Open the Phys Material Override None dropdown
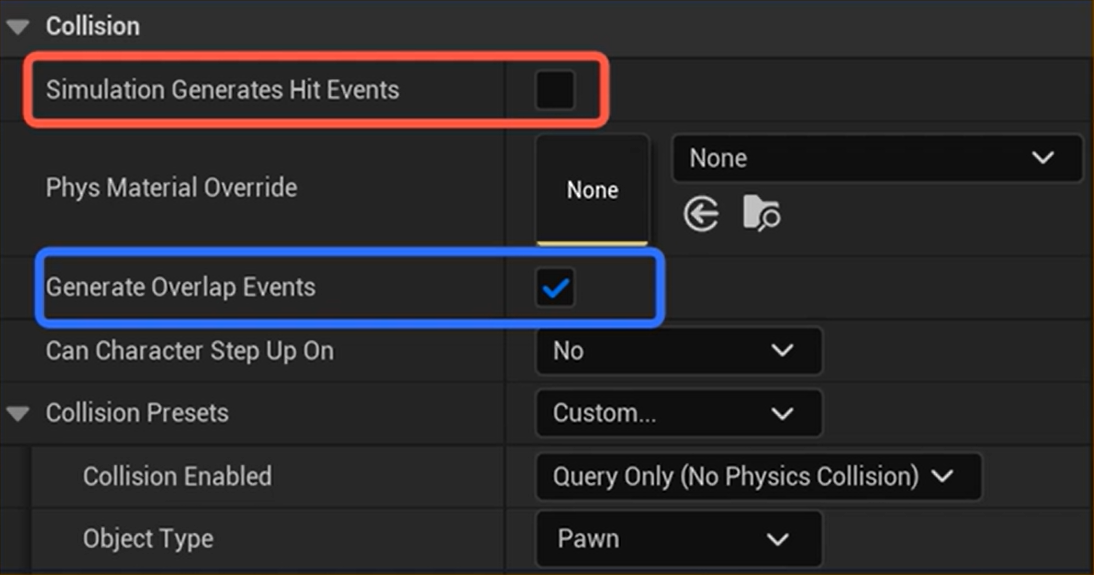The image size is (1094, 575). click(x=877, y=158)
